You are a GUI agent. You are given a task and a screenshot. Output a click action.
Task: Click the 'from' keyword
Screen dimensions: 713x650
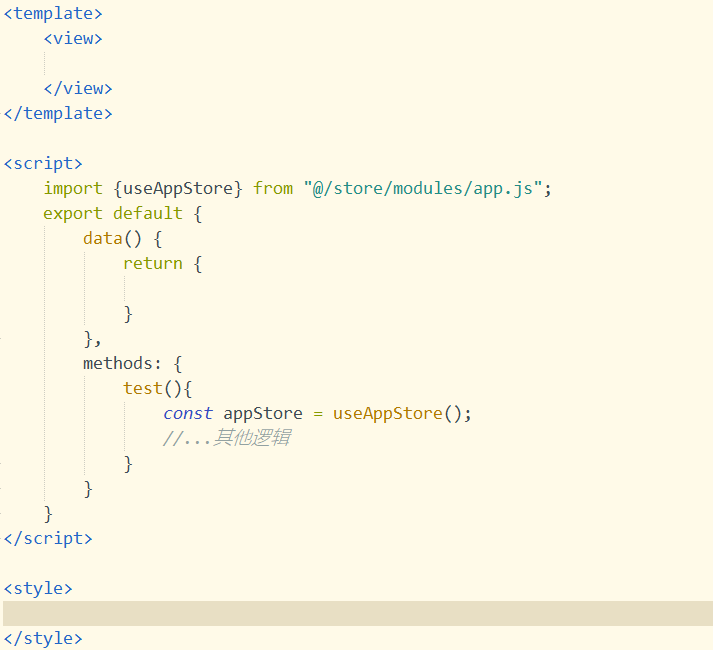point(273,188)
